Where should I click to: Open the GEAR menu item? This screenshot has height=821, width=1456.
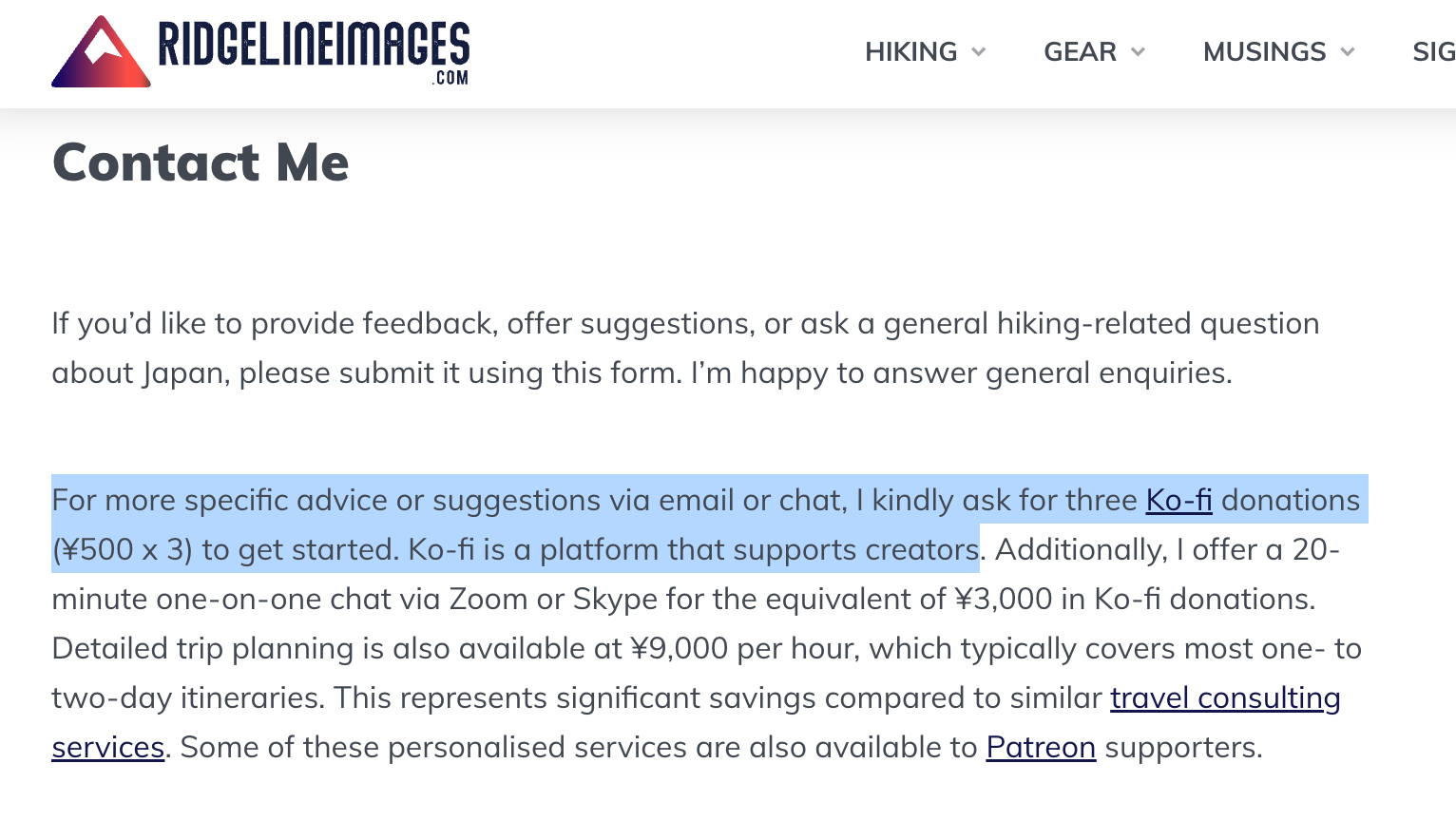pyautogui.click(x=1080, y=51)
